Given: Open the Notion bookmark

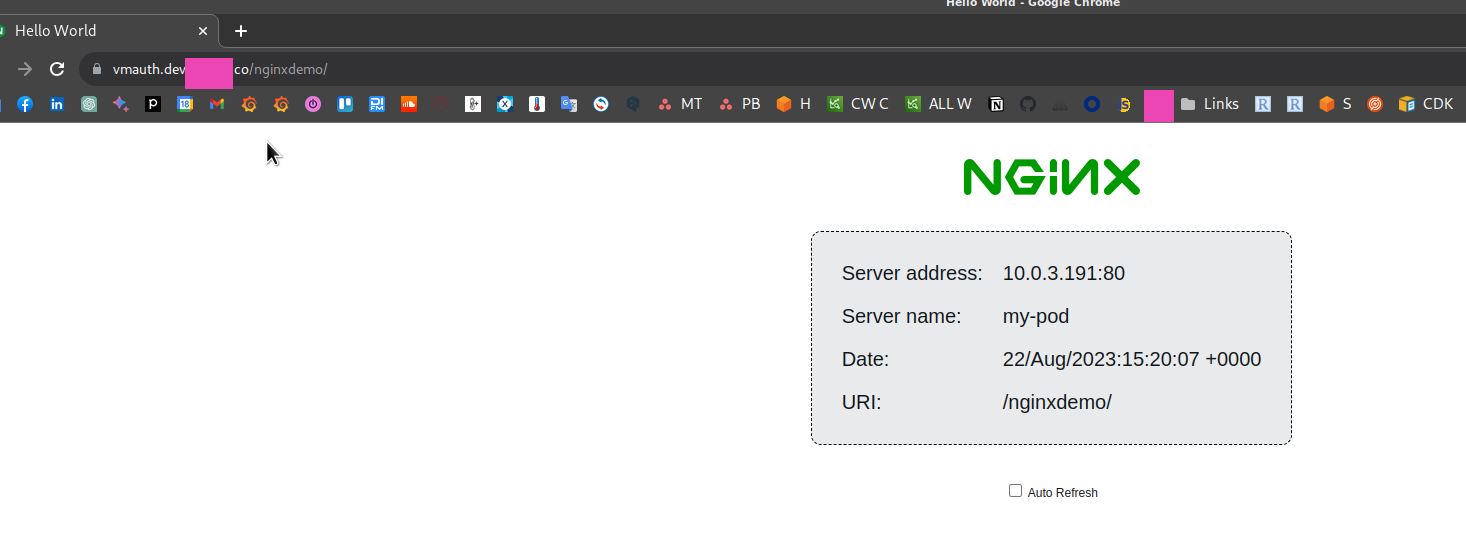Looking at the screenshot, I should [x=996, y=104].
